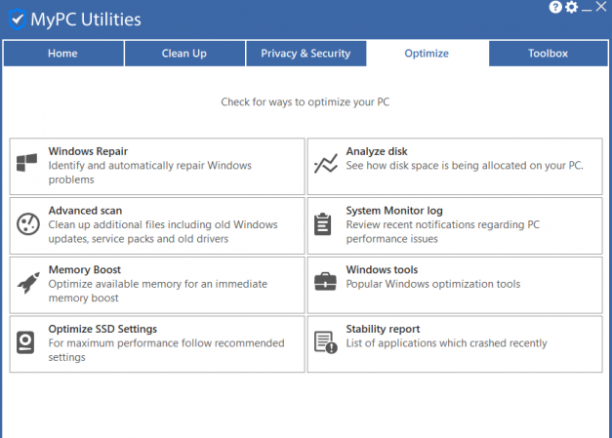Open the Toolbox tab

click(548, 53)
